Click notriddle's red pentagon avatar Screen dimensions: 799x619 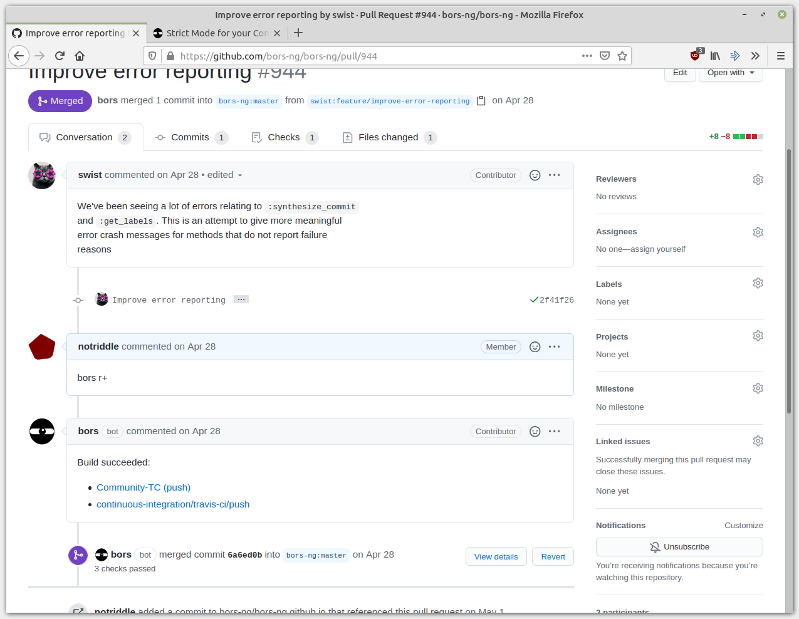tap(42, 347)
